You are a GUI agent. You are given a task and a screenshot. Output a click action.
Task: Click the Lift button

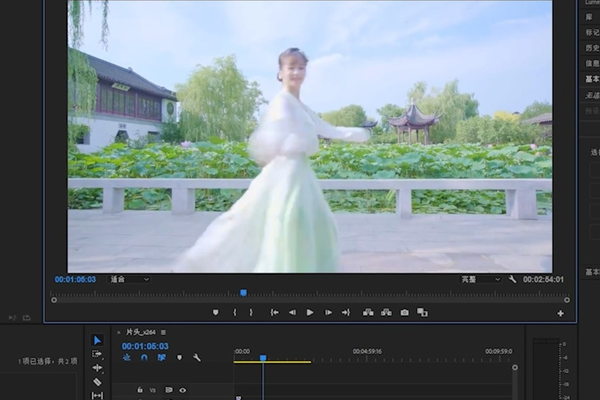tap(368, 313)
